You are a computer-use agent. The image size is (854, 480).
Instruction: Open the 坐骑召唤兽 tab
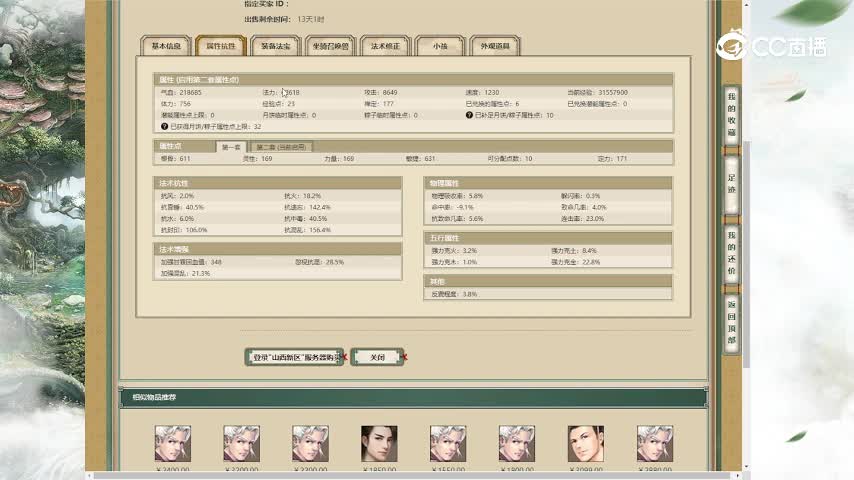331,46
